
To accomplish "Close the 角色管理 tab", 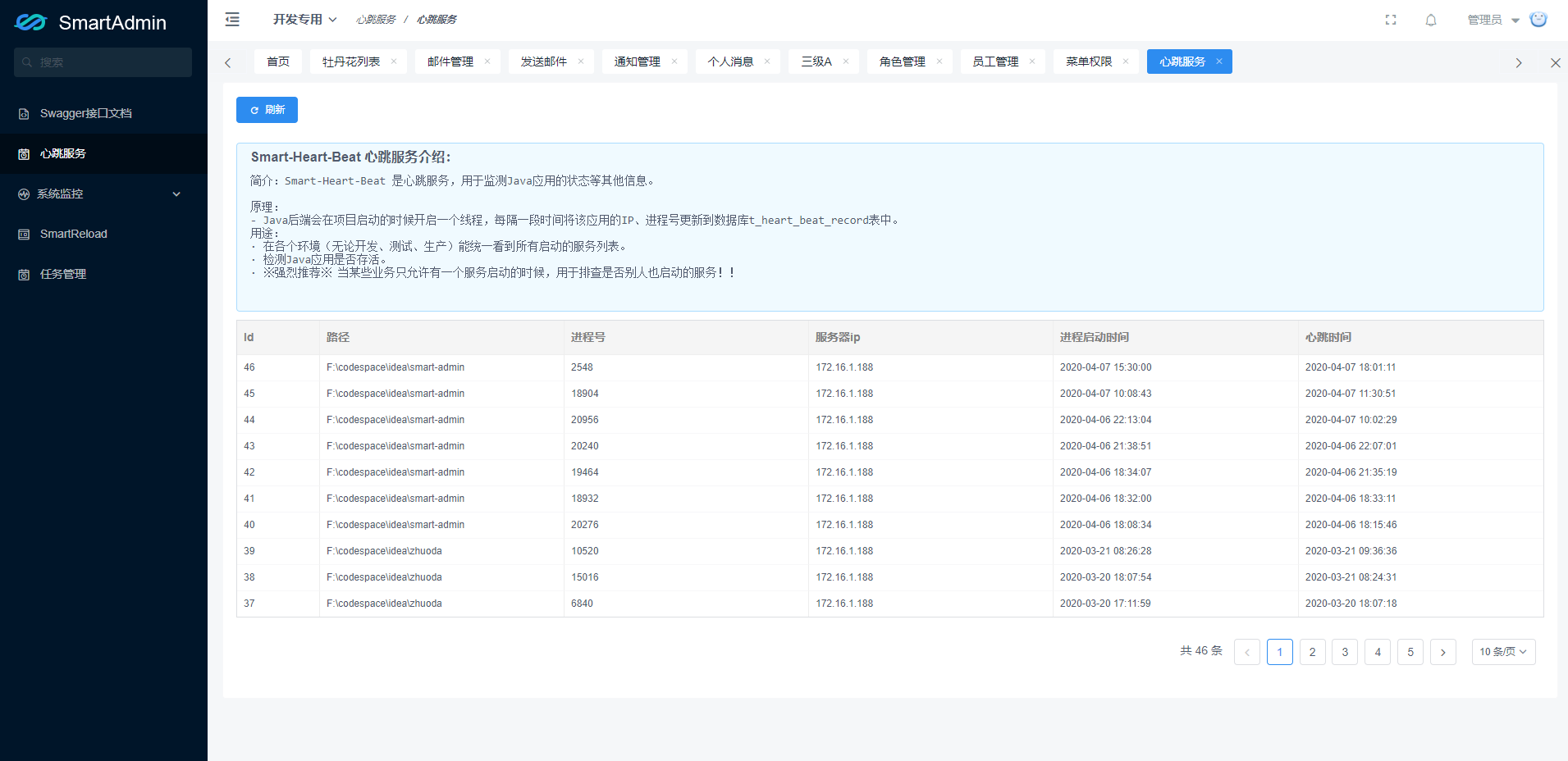I will [x=939, y=62].
